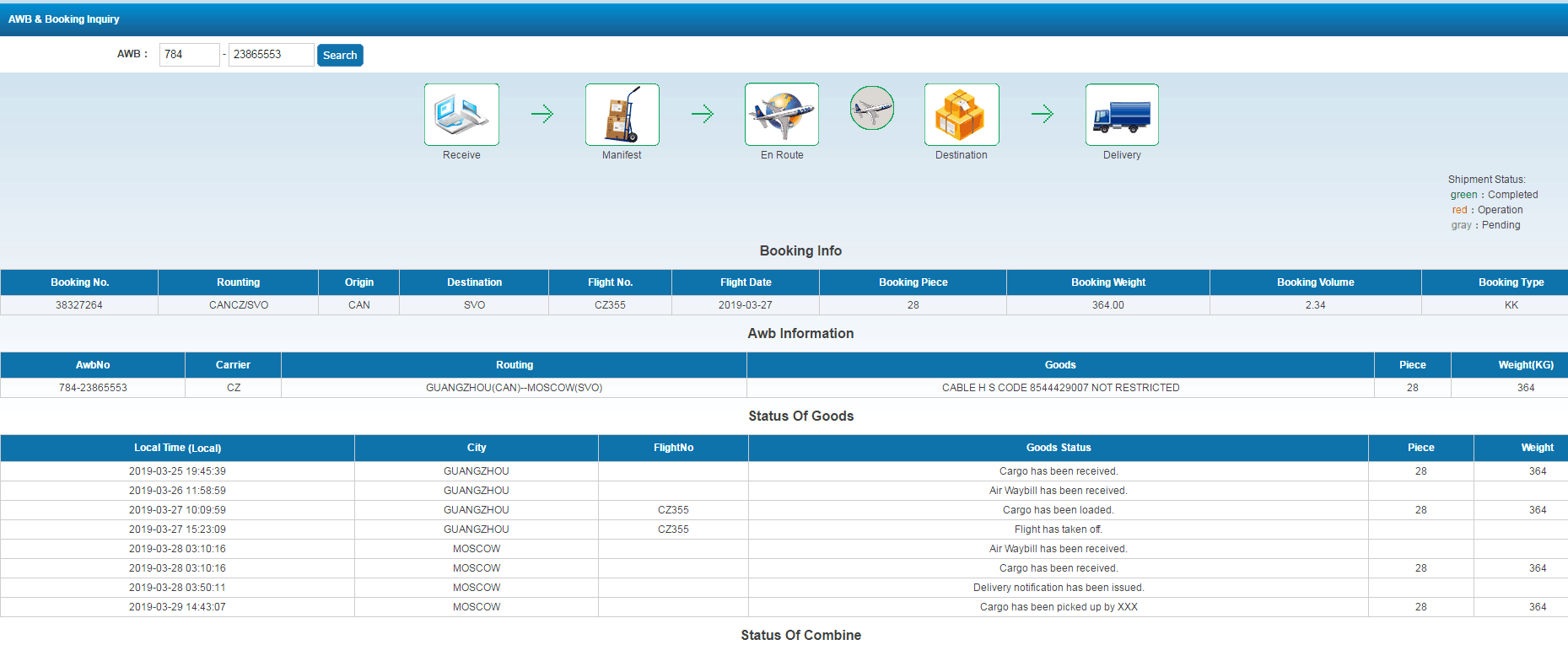This screenshot has height=645, width=1568.
Task: Click the arrow between Receive and Manifest
Action: [542, 114]
